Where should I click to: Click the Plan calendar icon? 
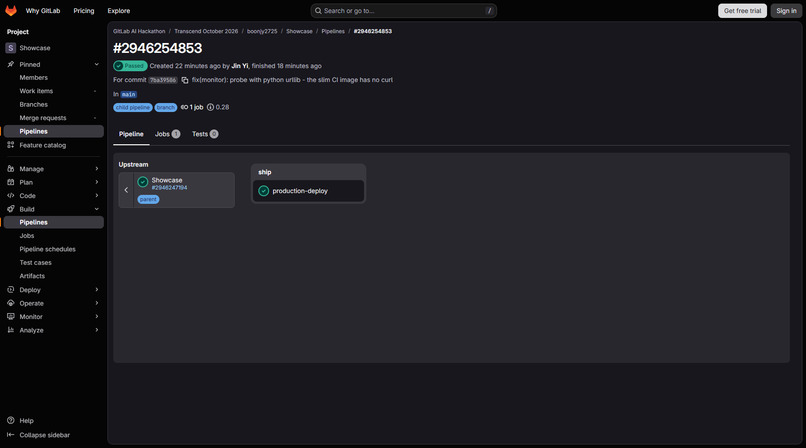tap(10, 182)
